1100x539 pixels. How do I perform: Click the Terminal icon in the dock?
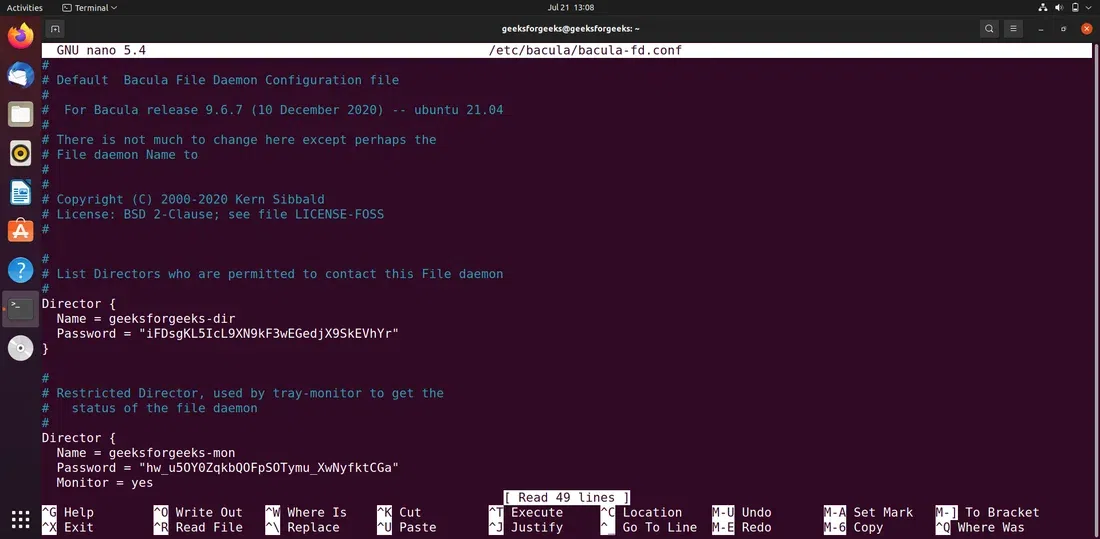pyautogui.click(x=21, y=309)
